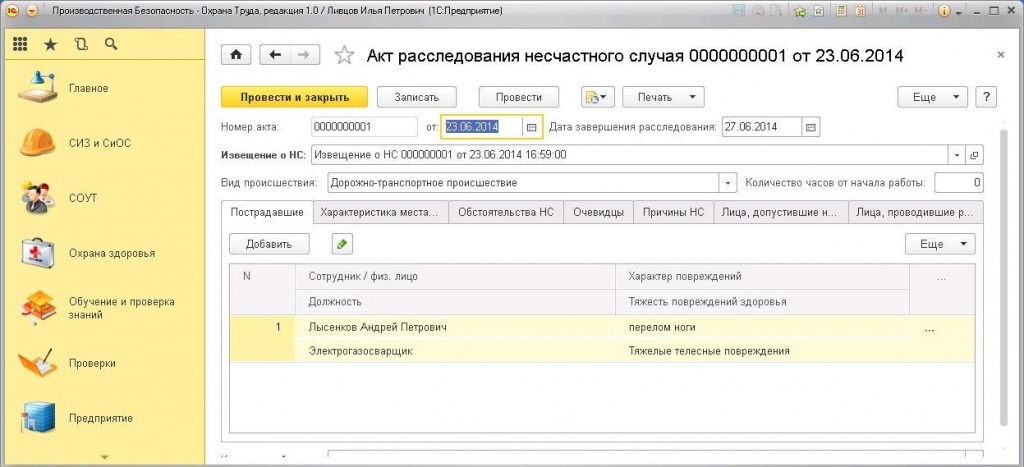Open calendar icon in title bar
Viewport: 1024px width, 467px height.
pyautogui.click(x=861, y=11)
